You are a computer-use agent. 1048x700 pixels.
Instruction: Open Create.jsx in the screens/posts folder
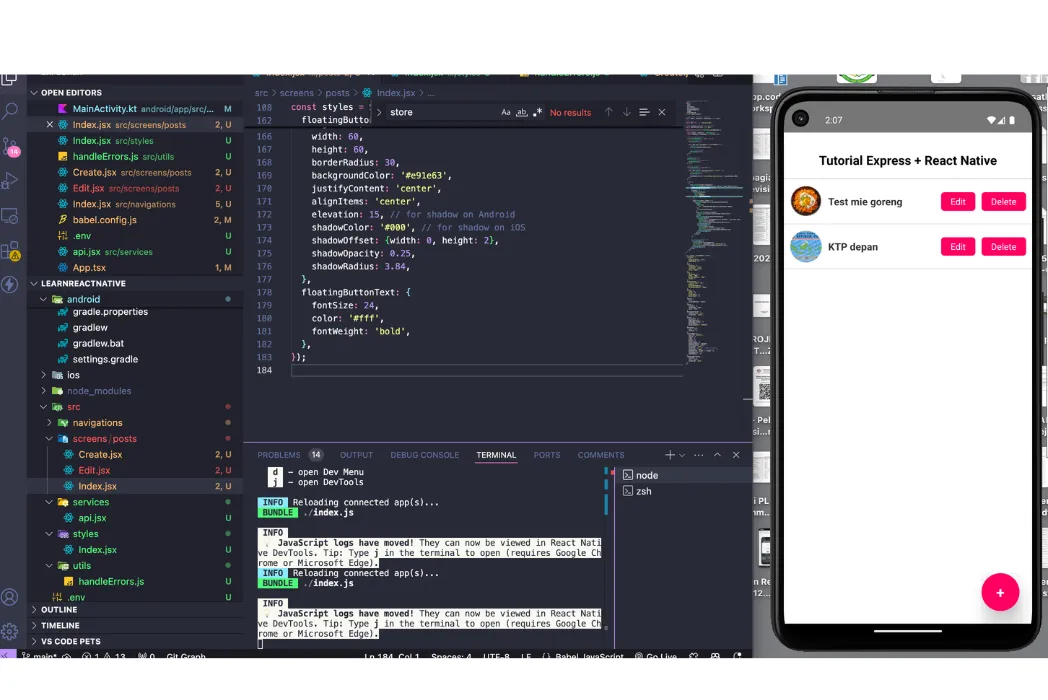tap(136, 455)
